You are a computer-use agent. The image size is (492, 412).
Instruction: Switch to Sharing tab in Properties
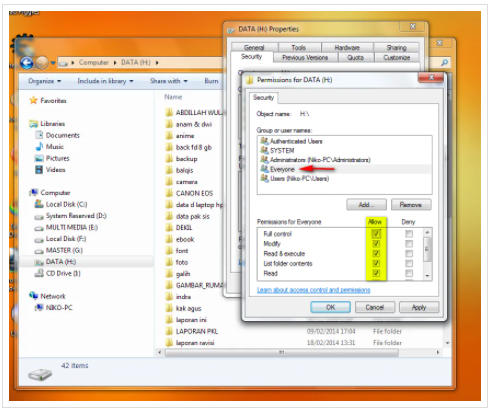[396, 47]
